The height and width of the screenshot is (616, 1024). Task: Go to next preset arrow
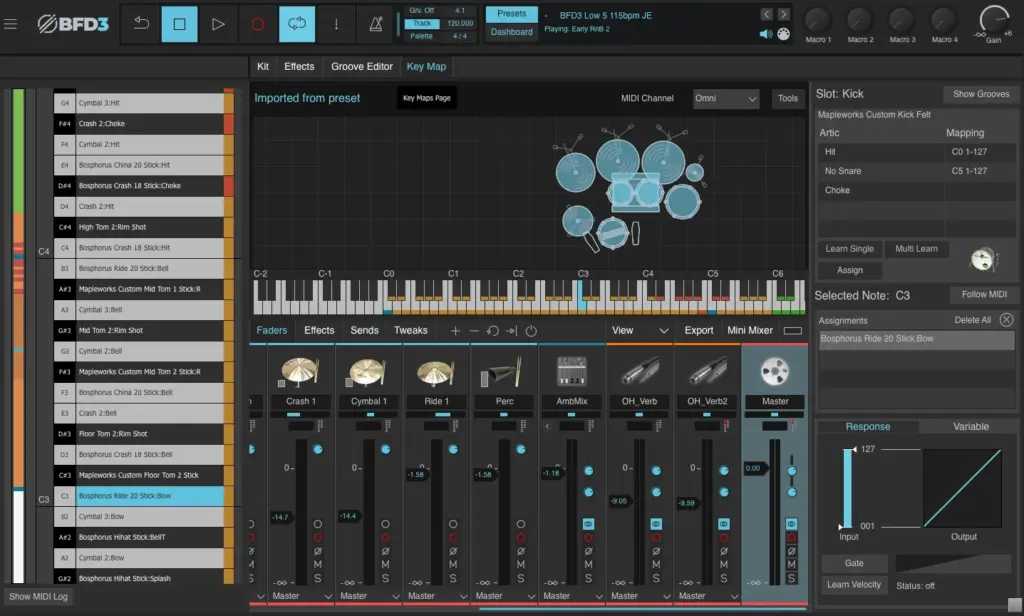coord(783,14)
